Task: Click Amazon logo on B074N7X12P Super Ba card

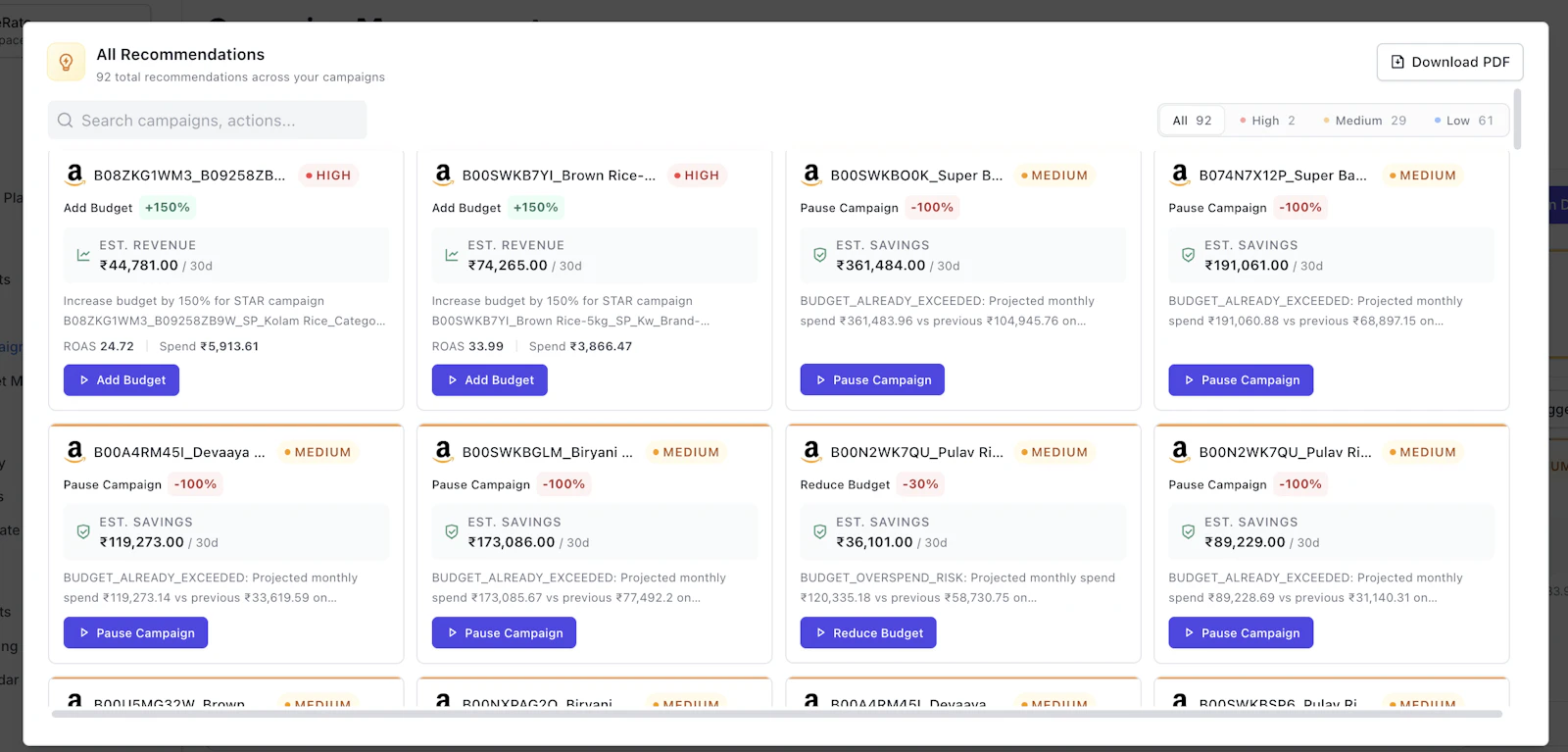Action: [x=1180, y=175]
